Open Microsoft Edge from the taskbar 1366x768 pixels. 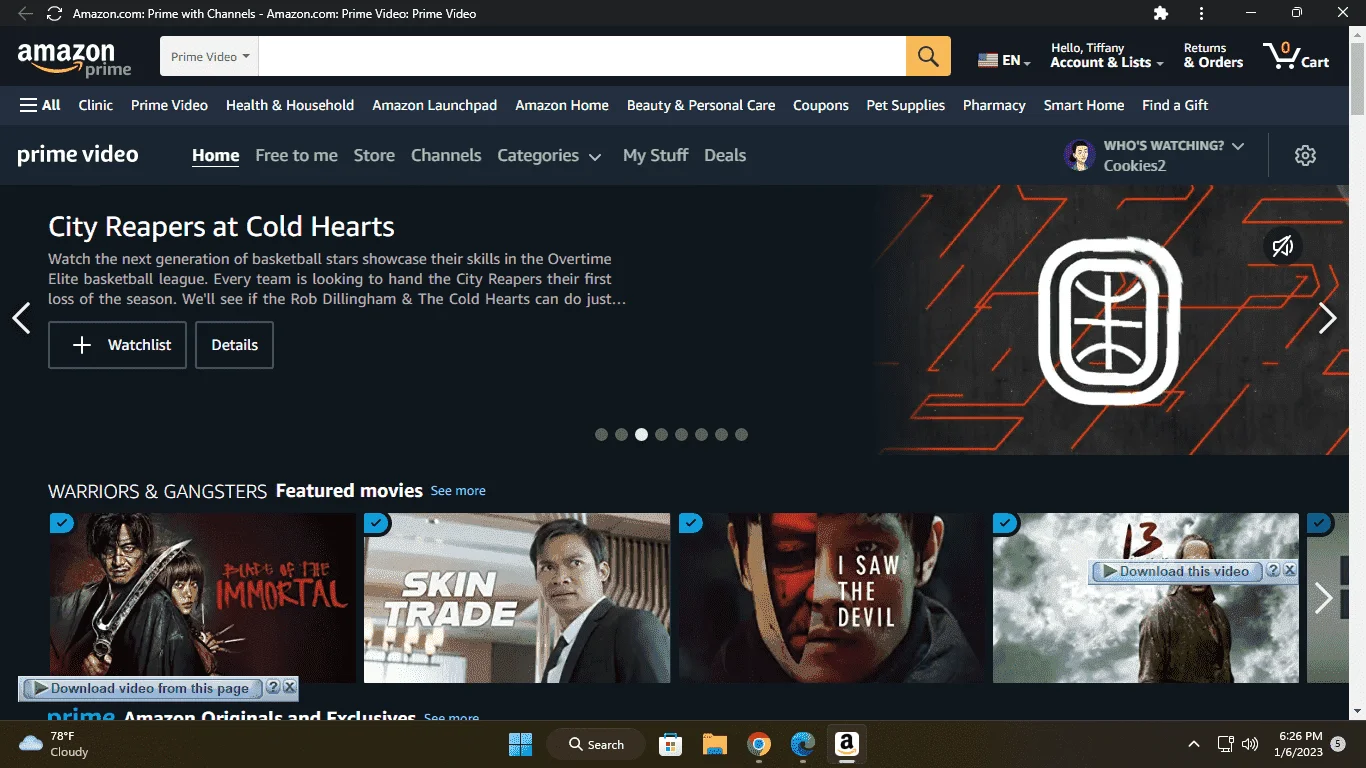tap(803, 744)
